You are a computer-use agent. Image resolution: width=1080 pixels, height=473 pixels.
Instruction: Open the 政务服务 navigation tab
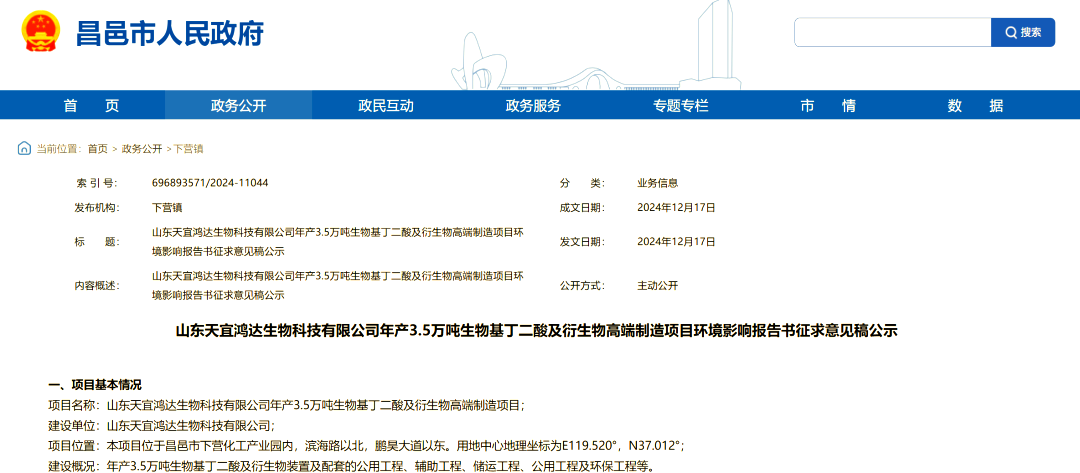coord(533,105)
